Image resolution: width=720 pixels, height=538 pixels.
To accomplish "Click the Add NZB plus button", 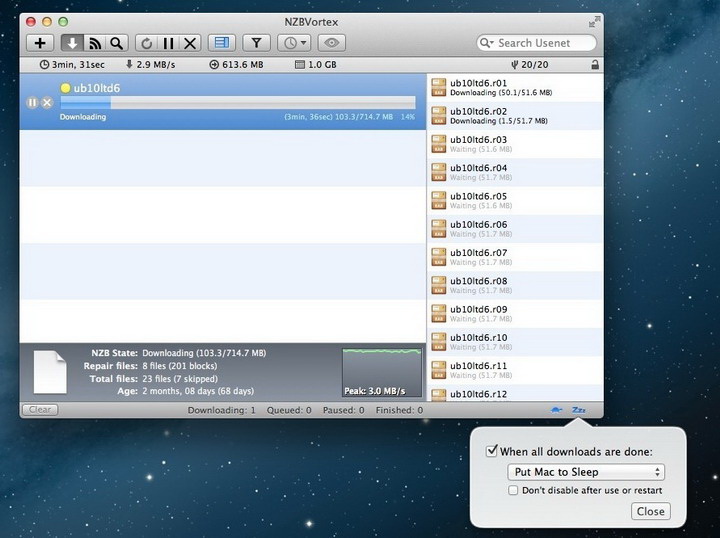I will tap(40, 43).
